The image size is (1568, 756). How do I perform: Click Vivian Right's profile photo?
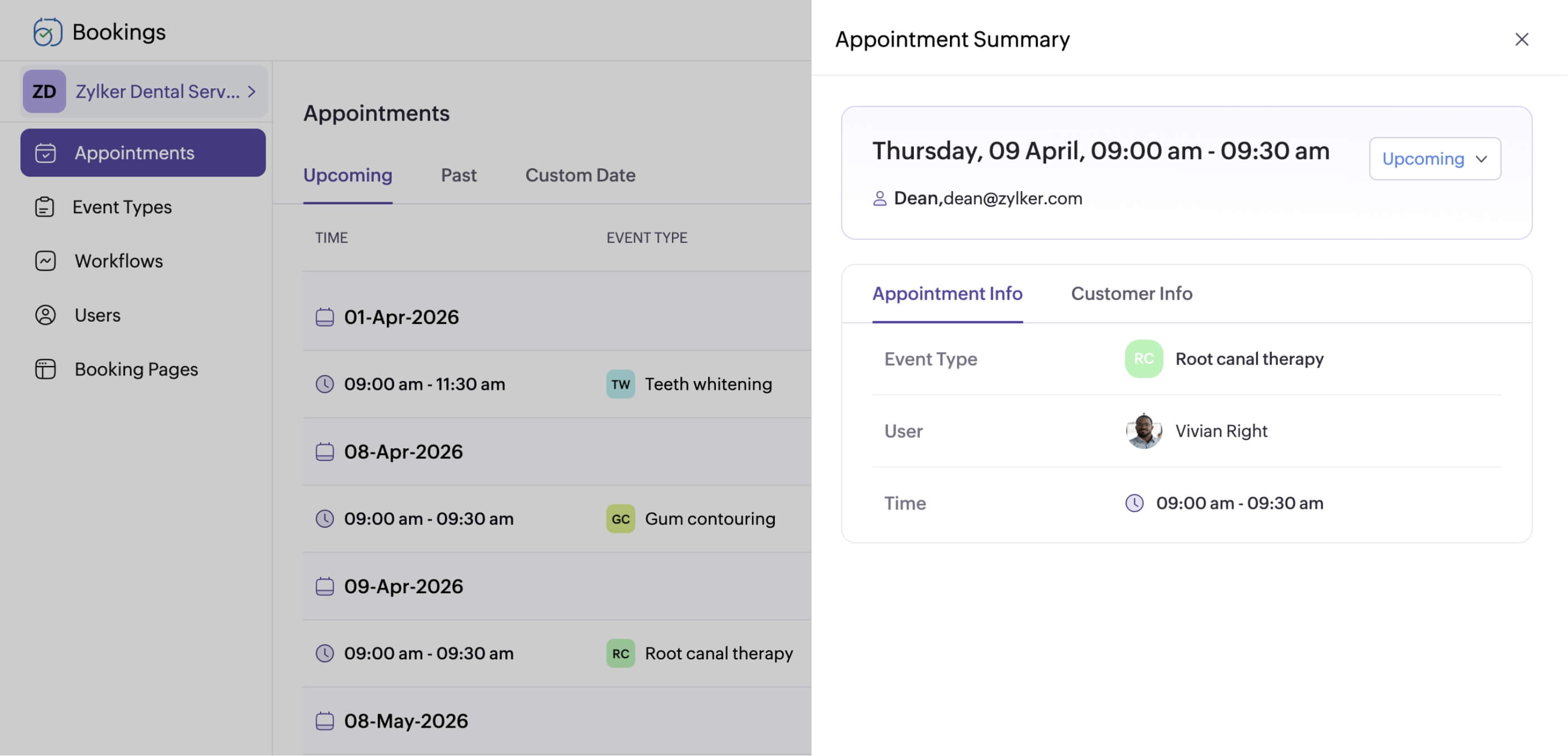tap(1144, 431)
